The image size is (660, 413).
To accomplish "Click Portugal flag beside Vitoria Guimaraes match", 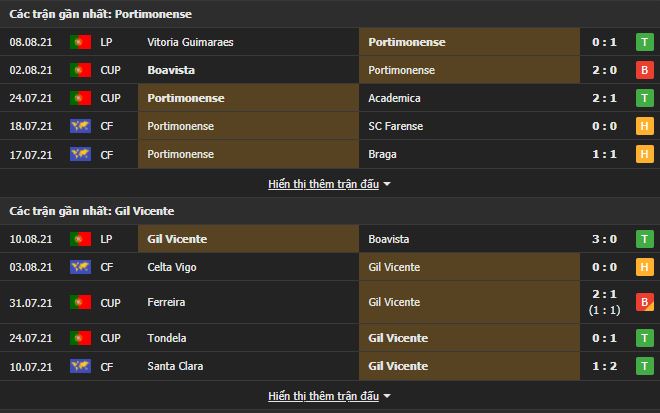I will 80,42.
